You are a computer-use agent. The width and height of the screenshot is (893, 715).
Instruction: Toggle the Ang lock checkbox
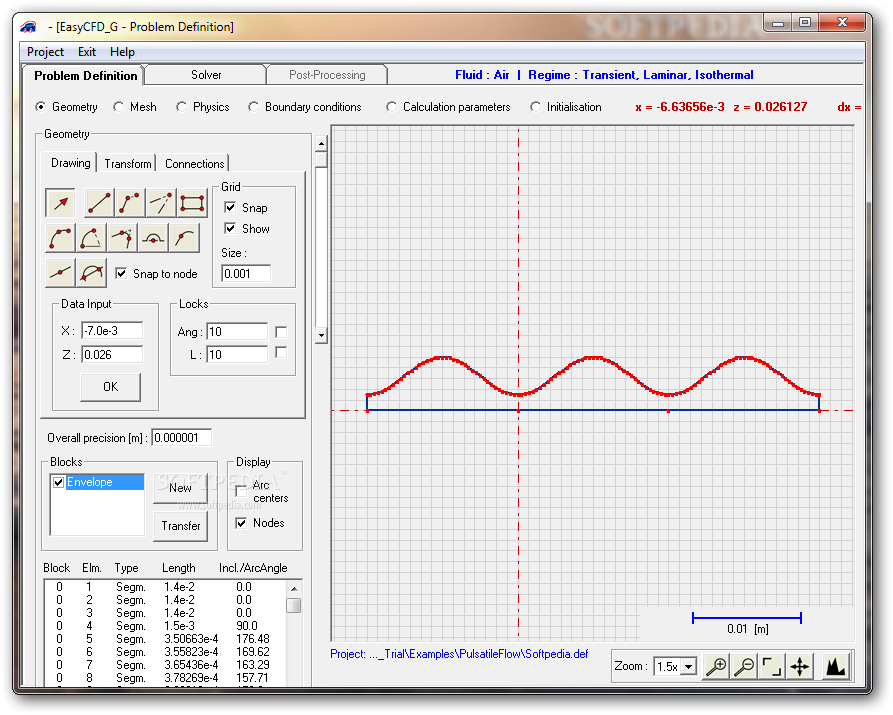click(281, 332)
